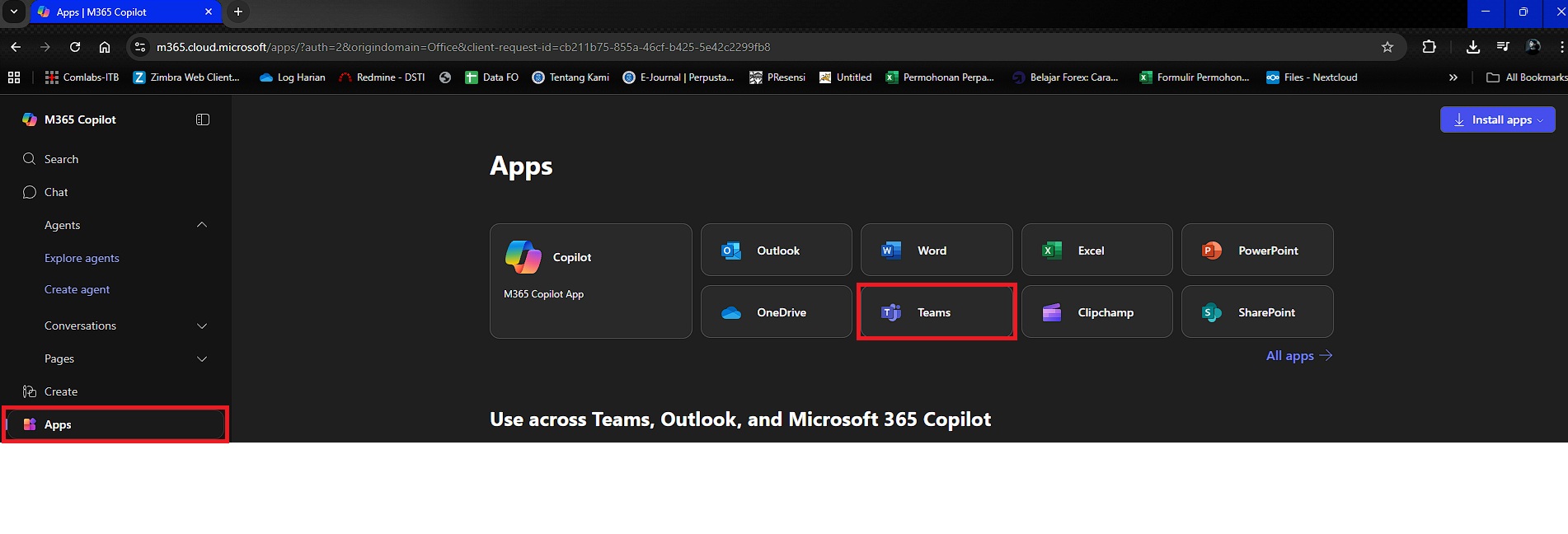Collapse the Agents section
Viewport: 1568px width, 534px height.
point(202,225)
